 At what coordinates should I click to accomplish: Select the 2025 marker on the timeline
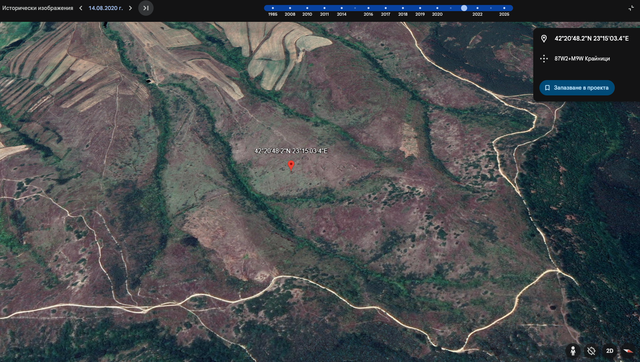coord(504,8)
